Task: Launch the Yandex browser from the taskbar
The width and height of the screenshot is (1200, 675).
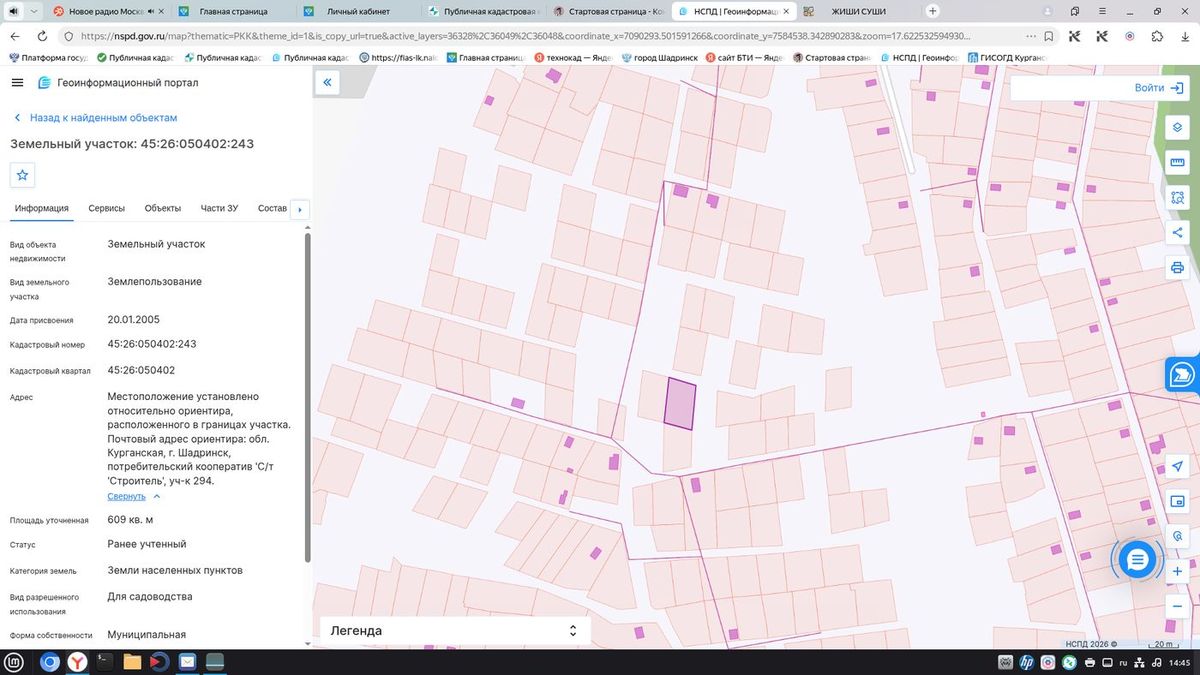Action: [x=77, y=662]
